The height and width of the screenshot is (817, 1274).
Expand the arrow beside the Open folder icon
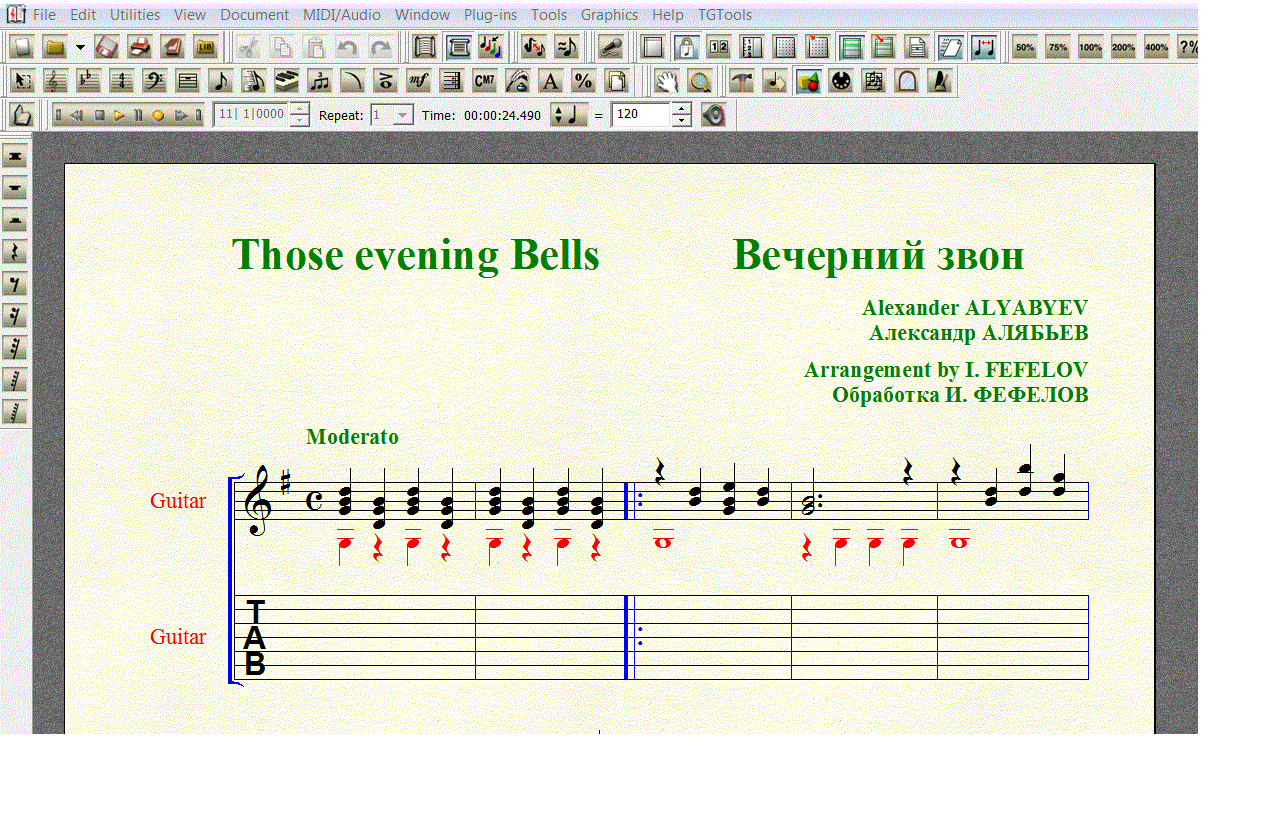[x=80, y=47]
